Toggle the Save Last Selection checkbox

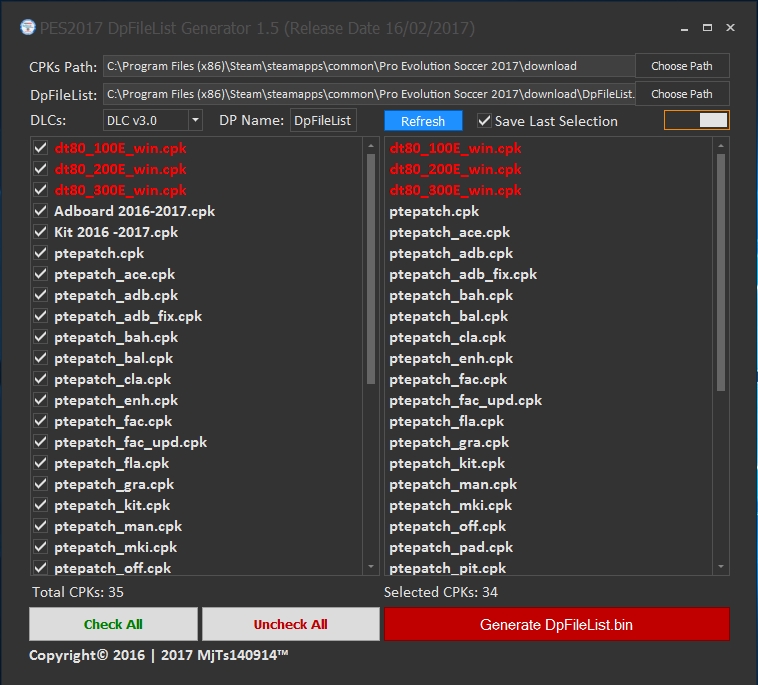(x=485, y=121)
